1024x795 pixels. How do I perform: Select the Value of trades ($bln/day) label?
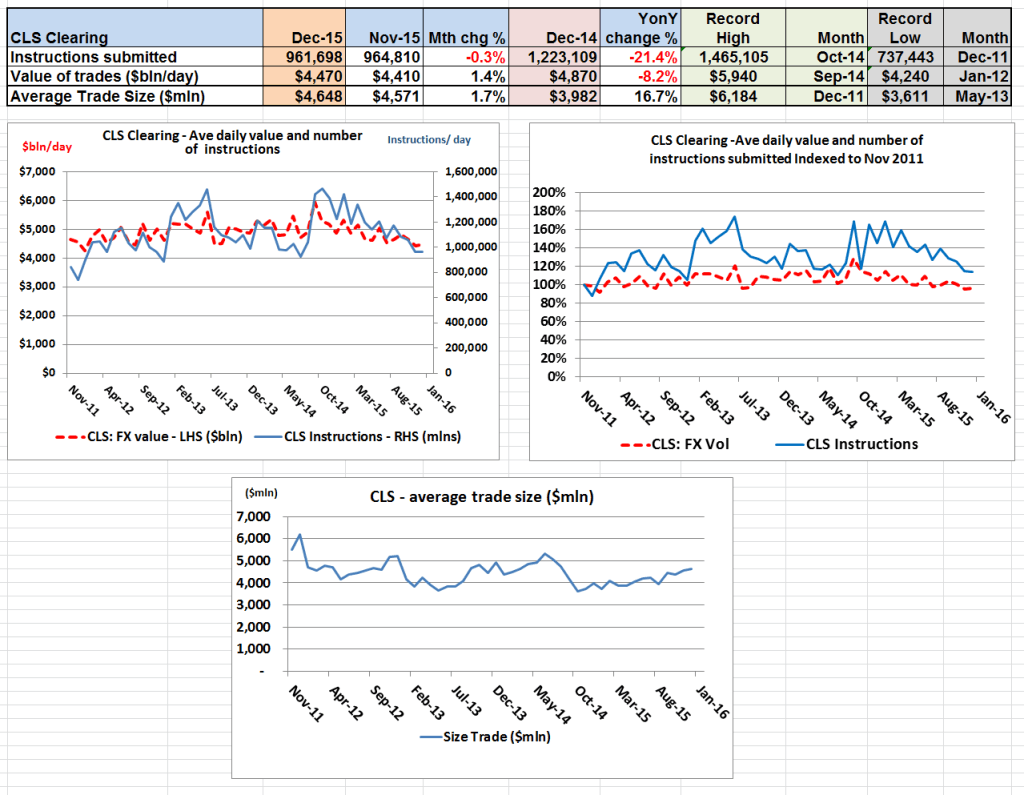coord(135,76)
